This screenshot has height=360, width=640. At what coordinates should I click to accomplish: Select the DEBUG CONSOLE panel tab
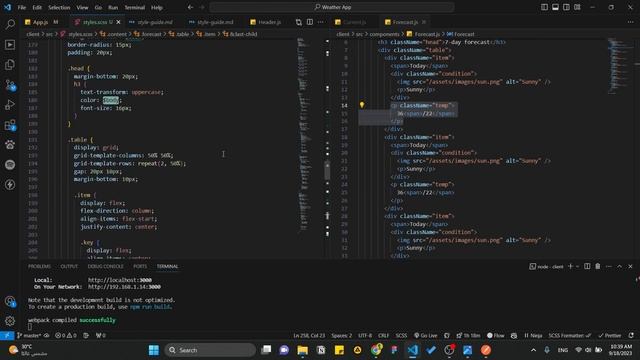point(105,267)
